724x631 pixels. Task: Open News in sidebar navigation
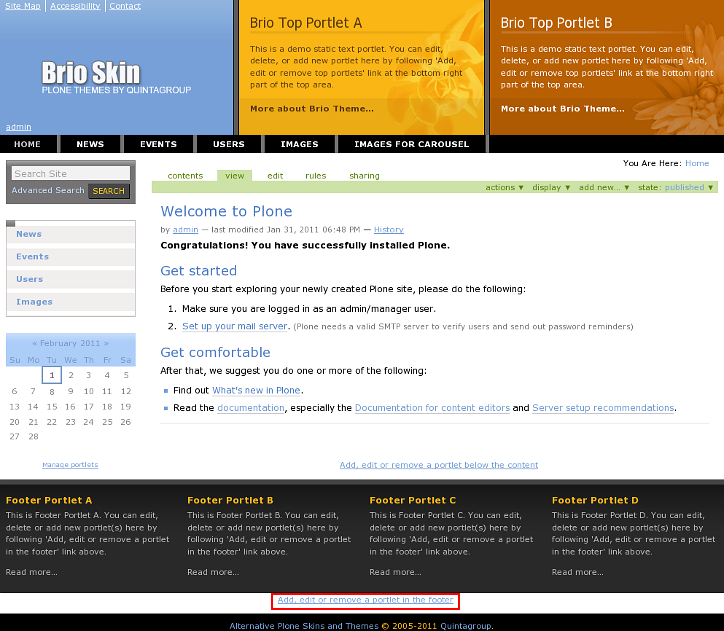point(71,234)
